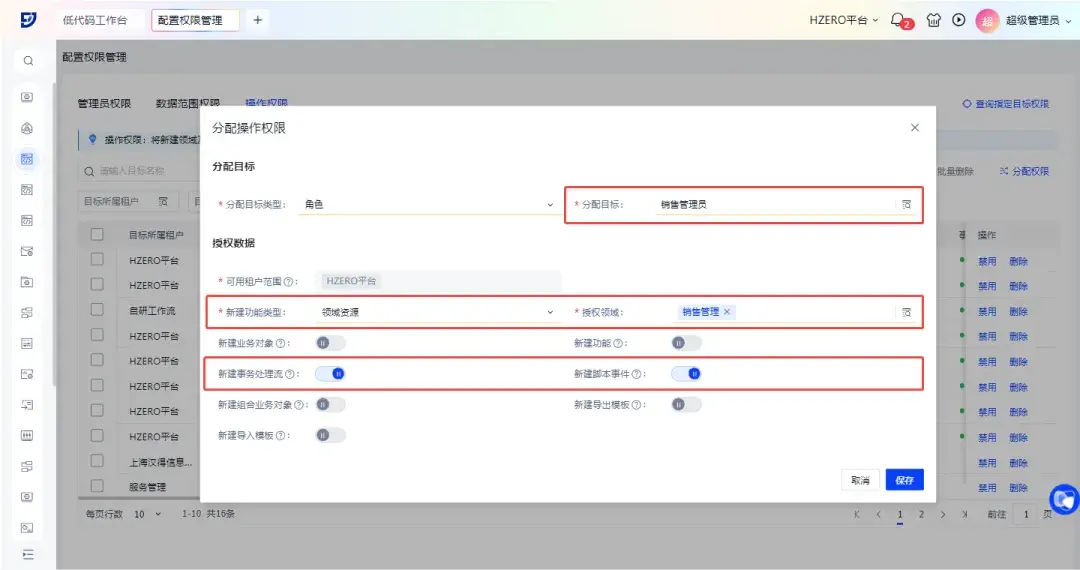
Task: Open the 管理员权限 tab
Action: [x=104, y=103]
